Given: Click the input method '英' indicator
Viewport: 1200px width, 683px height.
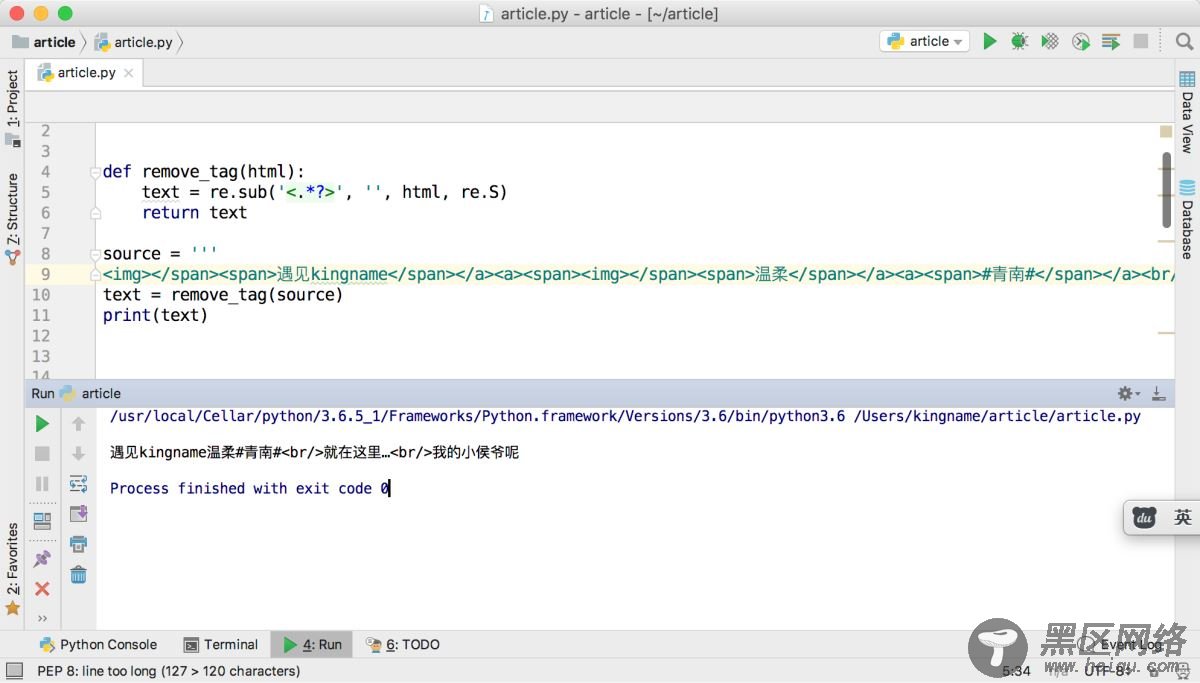Looking at the screenshot, I should (1183, 517).
